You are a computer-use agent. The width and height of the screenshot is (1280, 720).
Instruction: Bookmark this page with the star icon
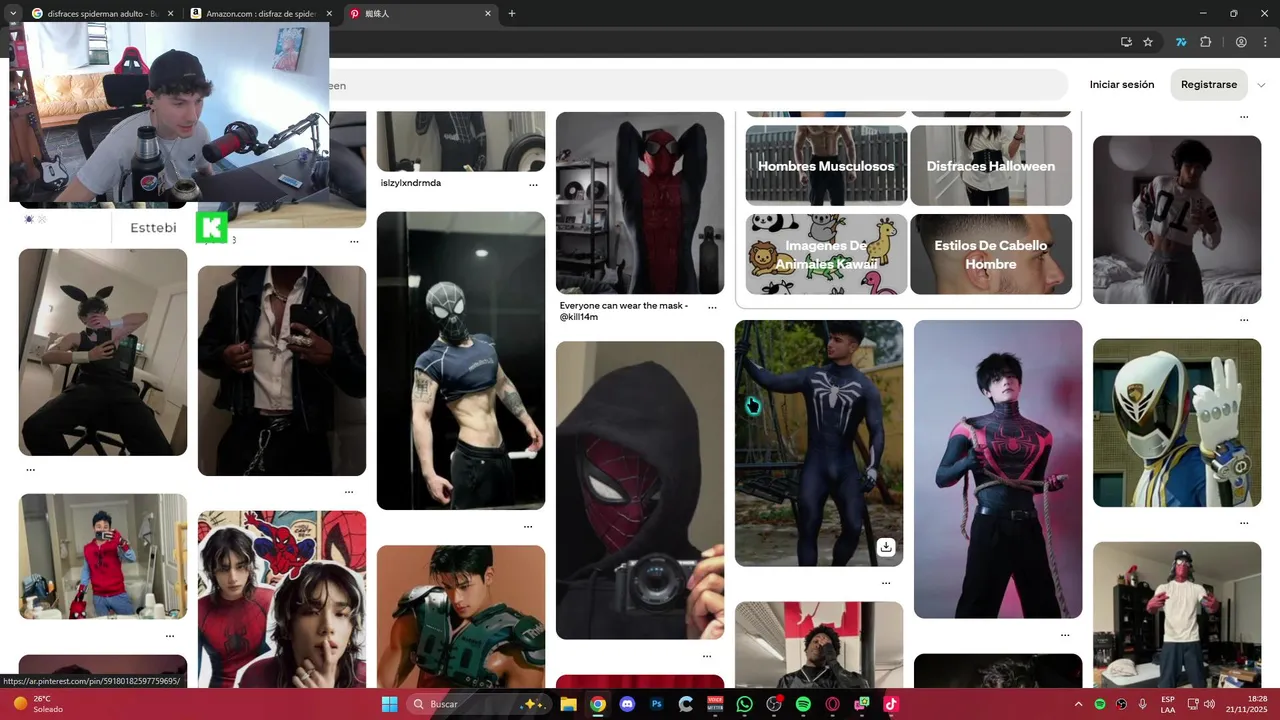click(1148, 42)
